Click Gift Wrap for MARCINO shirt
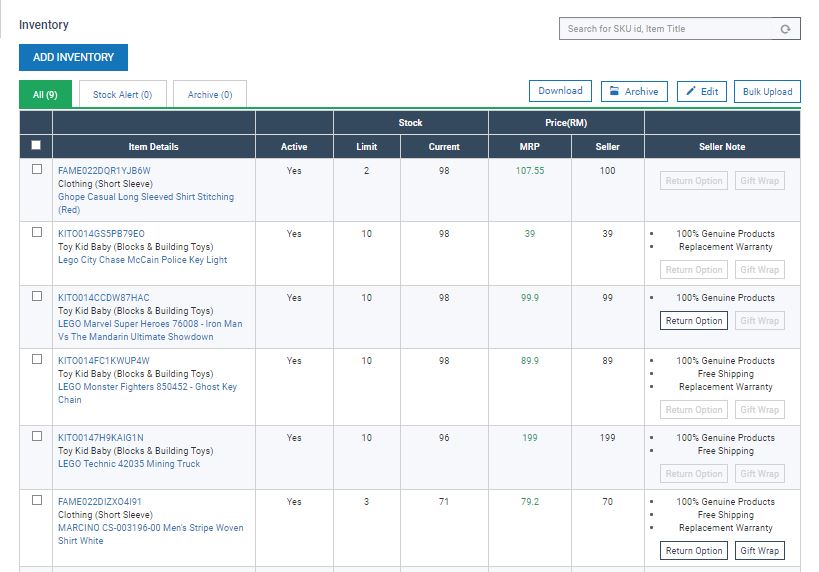 point(759,551)
